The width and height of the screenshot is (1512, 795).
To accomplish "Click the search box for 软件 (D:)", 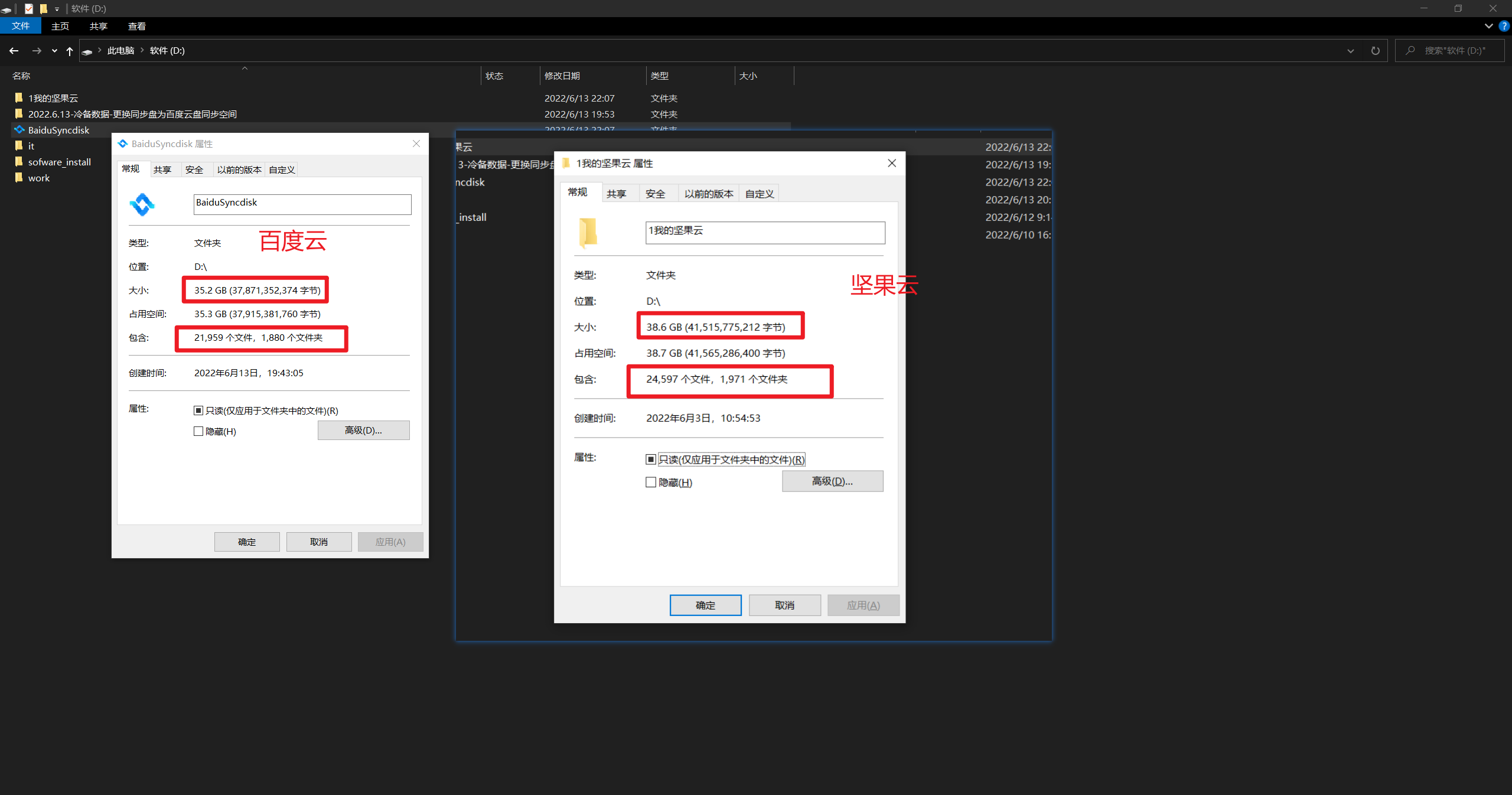I will pyautogui.click(x=1450, y=51).
